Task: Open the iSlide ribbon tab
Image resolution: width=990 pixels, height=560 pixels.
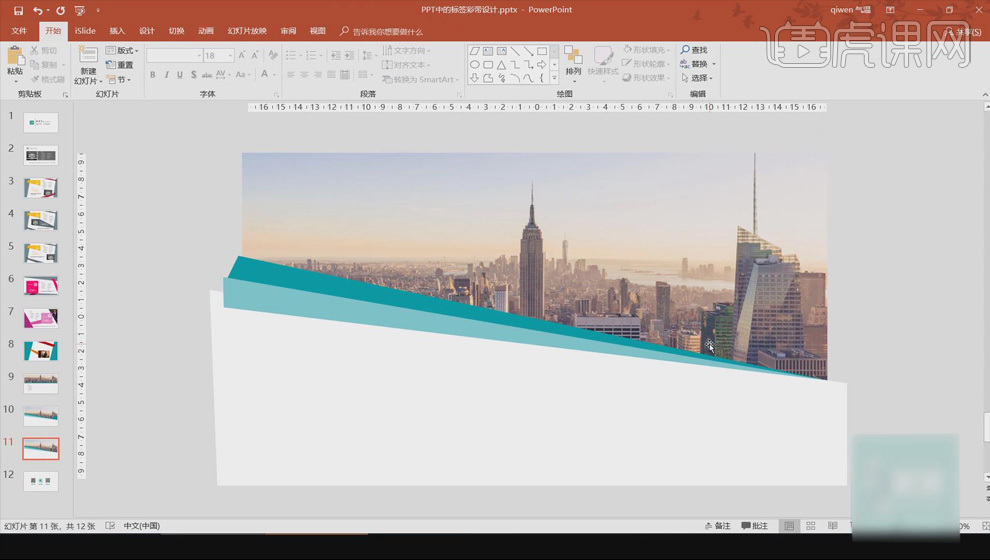Action: tap(85, 31)
